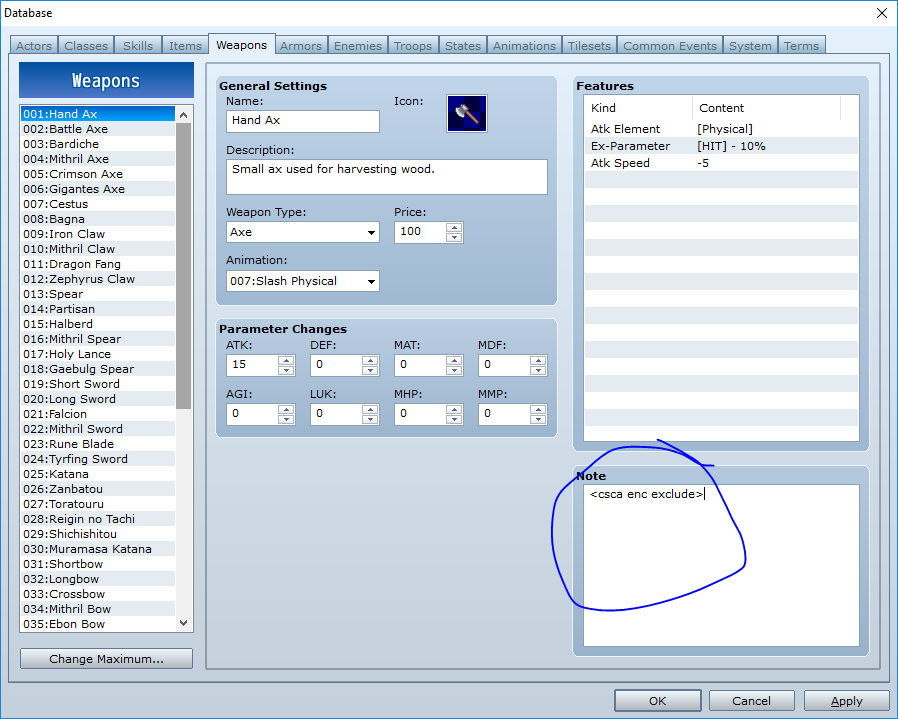Select 015:Halberd weapon
Image resolution: width=898 pixels, height=719 pixels.
[x=97, y=324]
